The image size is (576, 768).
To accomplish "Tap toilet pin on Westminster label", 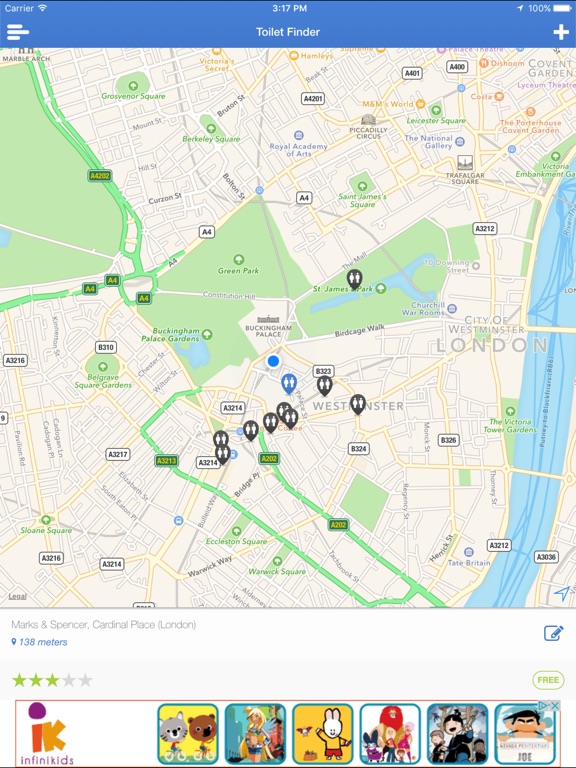I will tap(358, 405).
